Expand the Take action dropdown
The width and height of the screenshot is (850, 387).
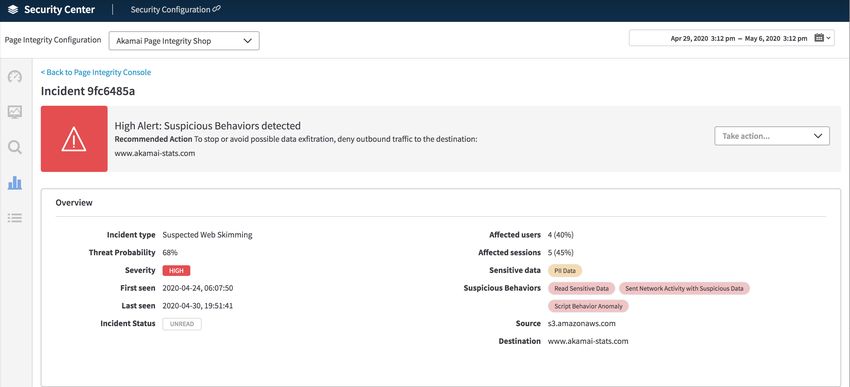click(772, 136)
